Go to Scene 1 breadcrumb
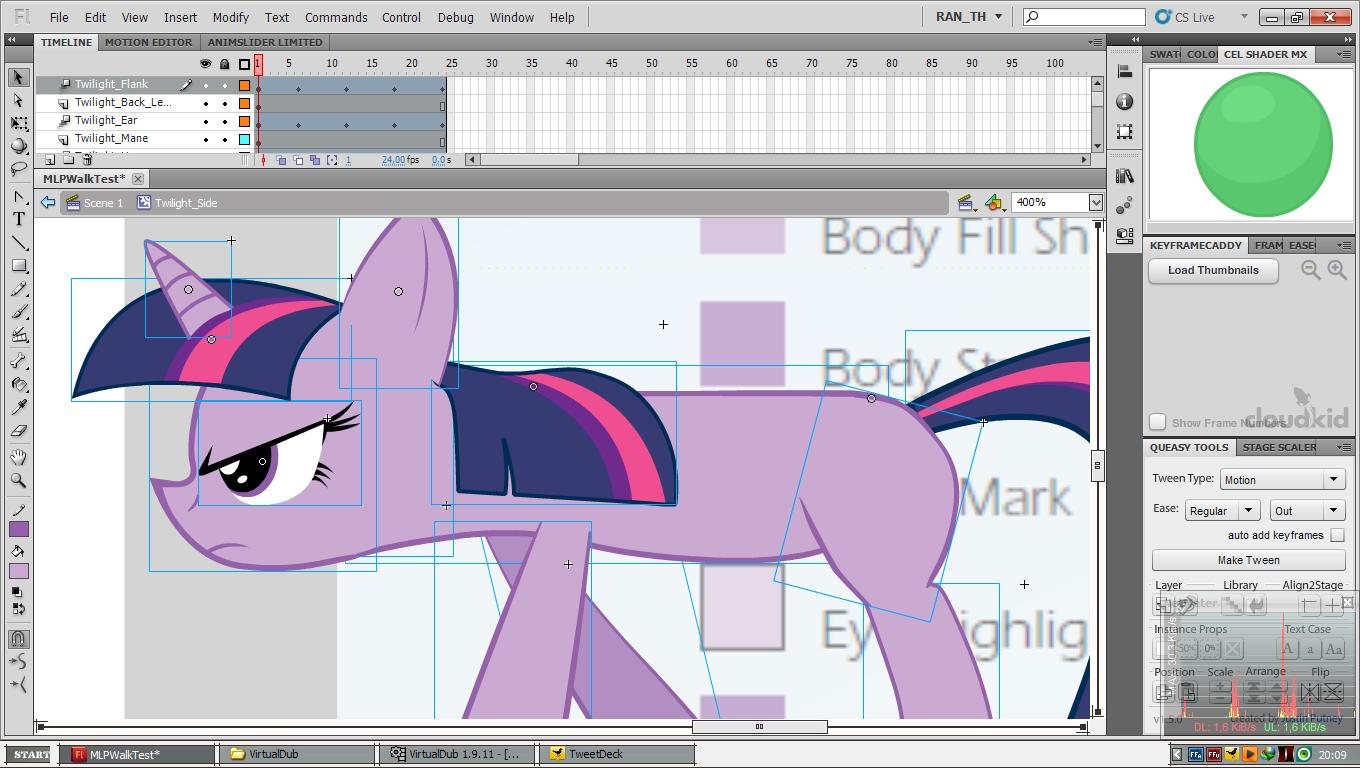The height and width of the screenshot is (768, 1360). click(x=94, y=203)
